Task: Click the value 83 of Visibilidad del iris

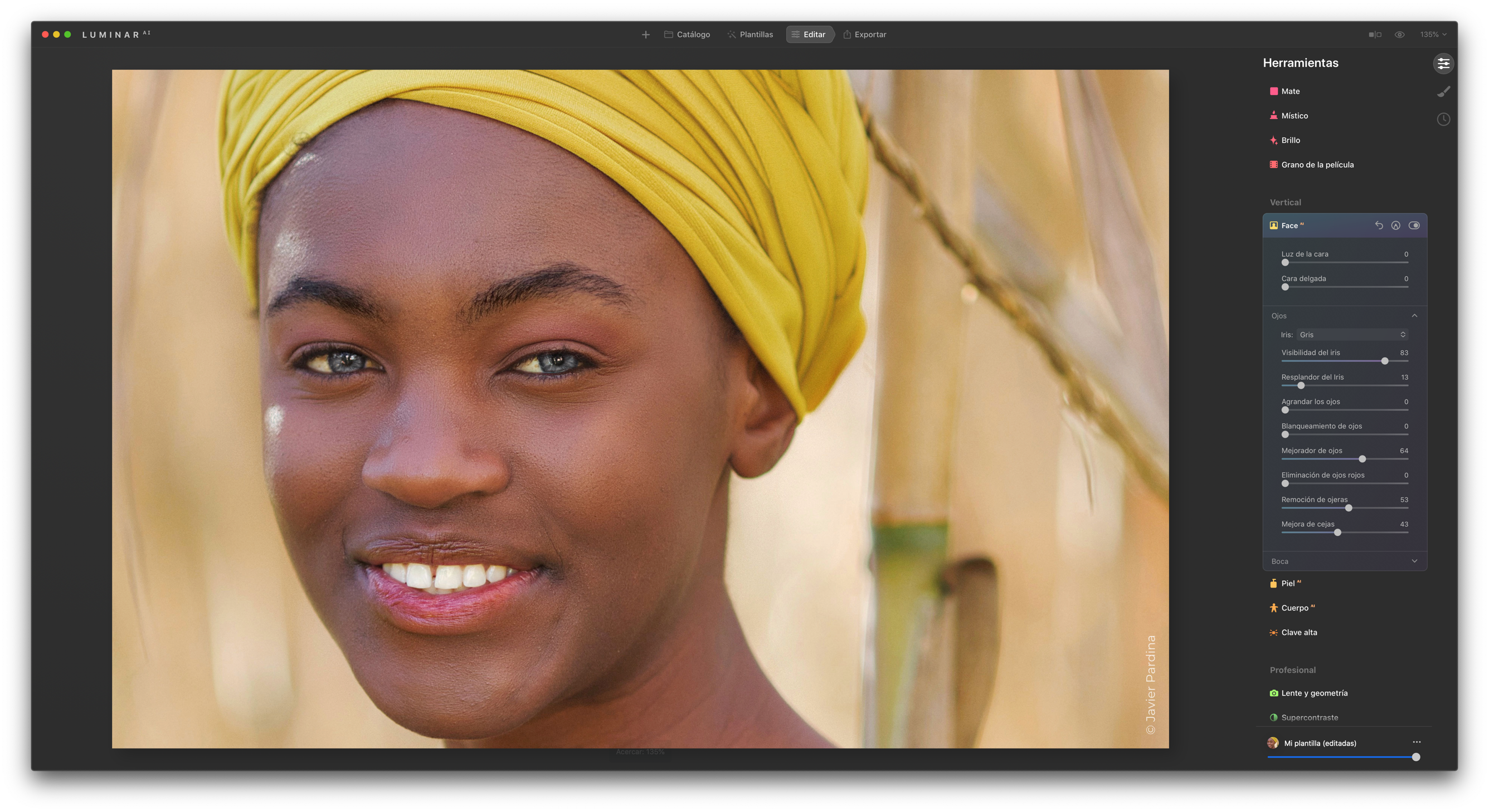Action: pyautogui.click(x=1403, y=353)
